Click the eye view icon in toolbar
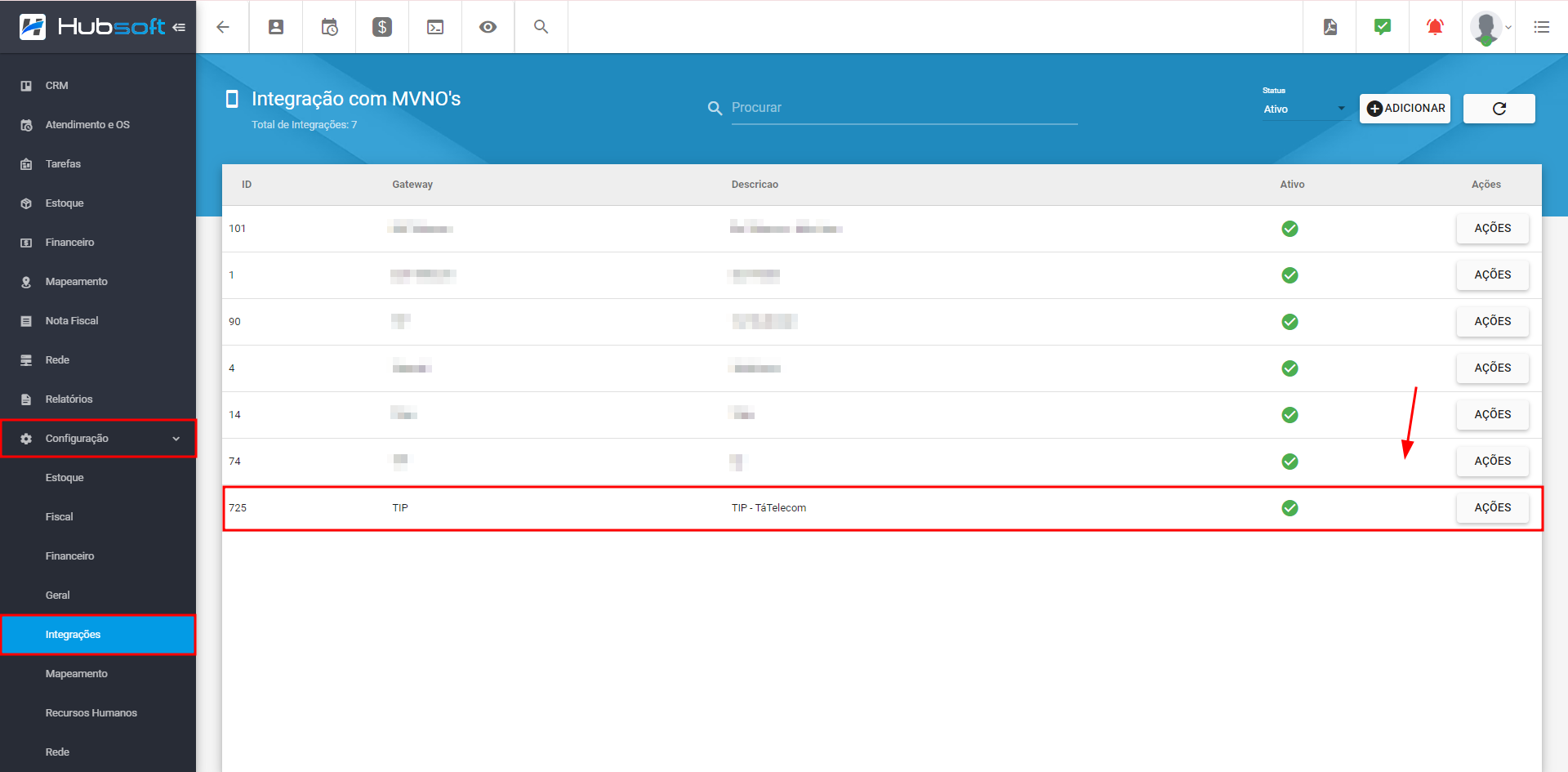1568x772 pixels. pos(488,27)
